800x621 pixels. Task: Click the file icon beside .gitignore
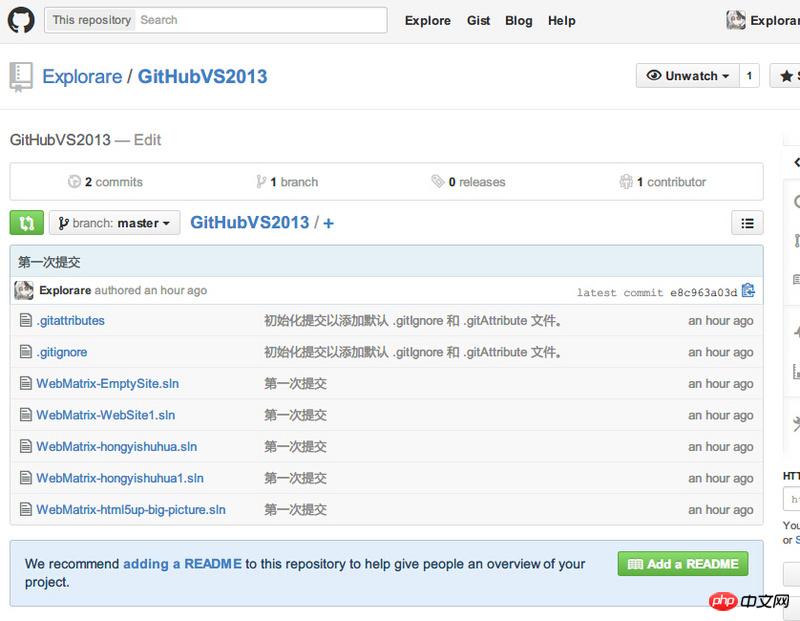(26, 352)
